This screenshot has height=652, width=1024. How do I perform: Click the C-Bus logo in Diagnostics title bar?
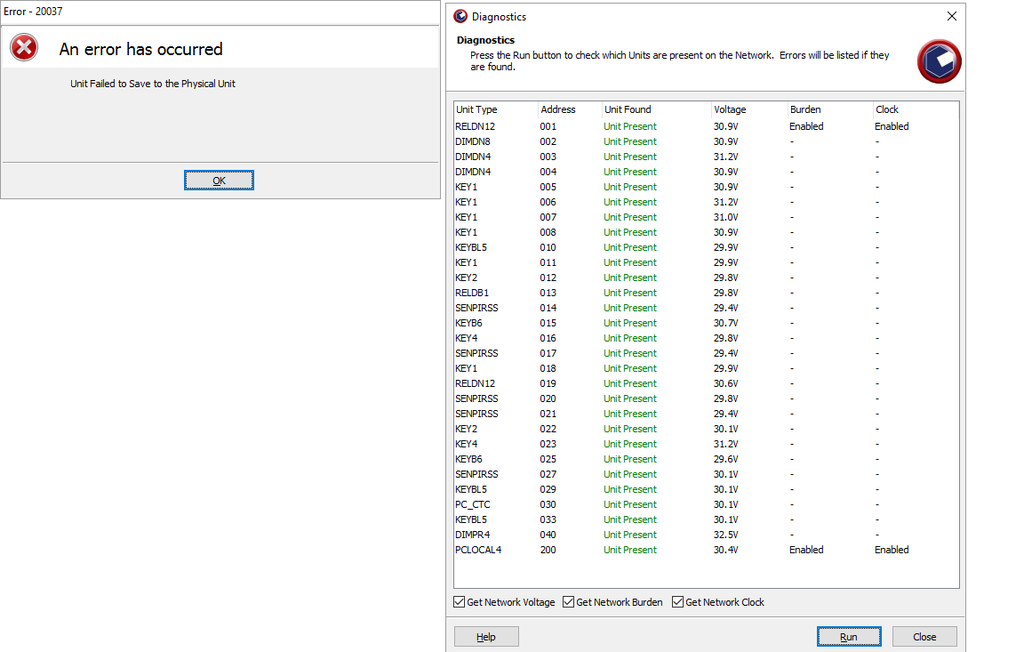point(460,16)
